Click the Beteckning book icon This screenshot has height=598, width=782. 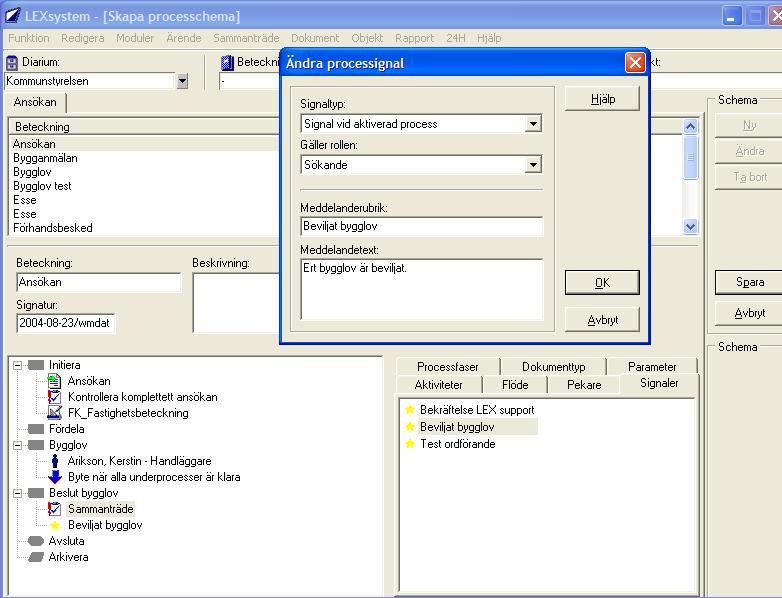click(x=227, y=62)
